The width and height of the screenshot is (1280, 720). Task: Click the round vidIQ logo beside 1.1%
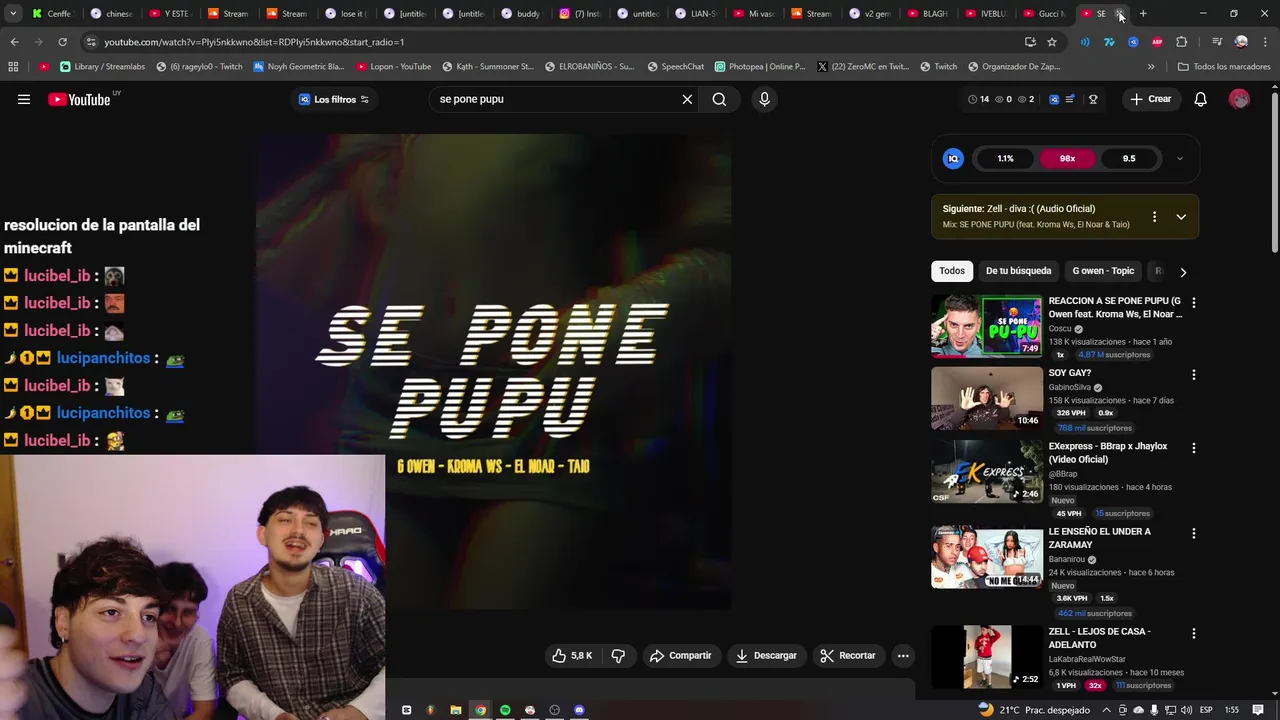pos(953,158)
